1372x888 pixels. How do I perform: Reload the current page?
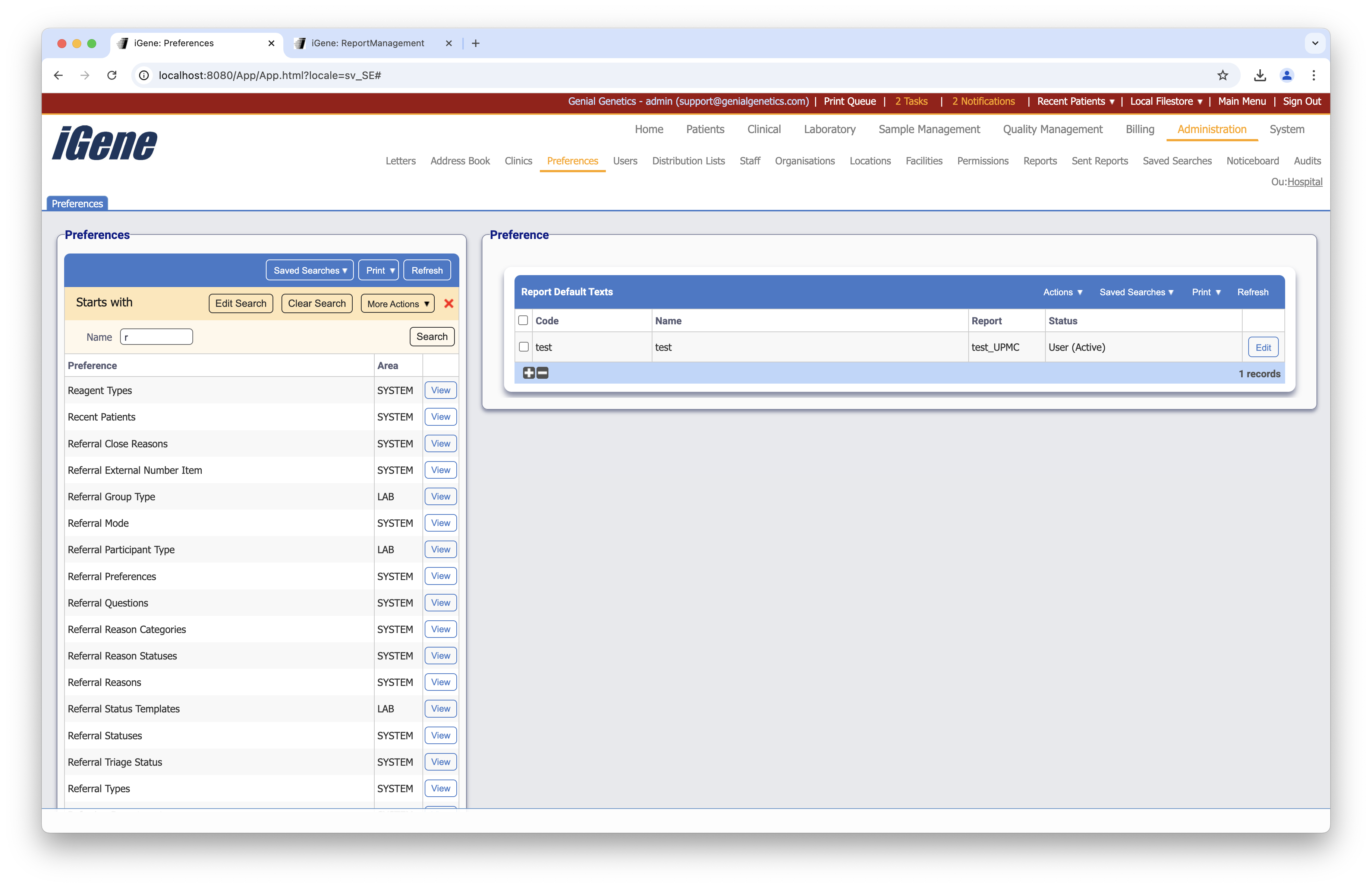pos(112,75)
